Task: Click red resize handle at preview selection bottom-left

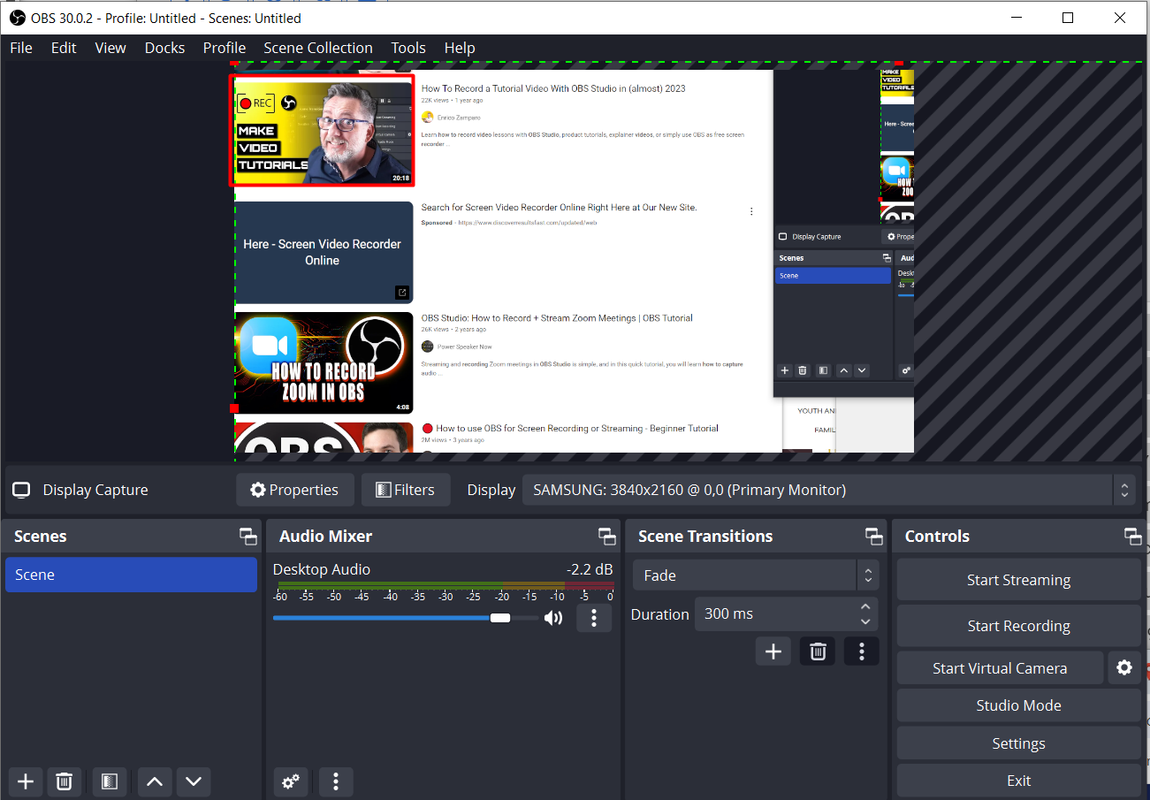Action: coord(235,408)
